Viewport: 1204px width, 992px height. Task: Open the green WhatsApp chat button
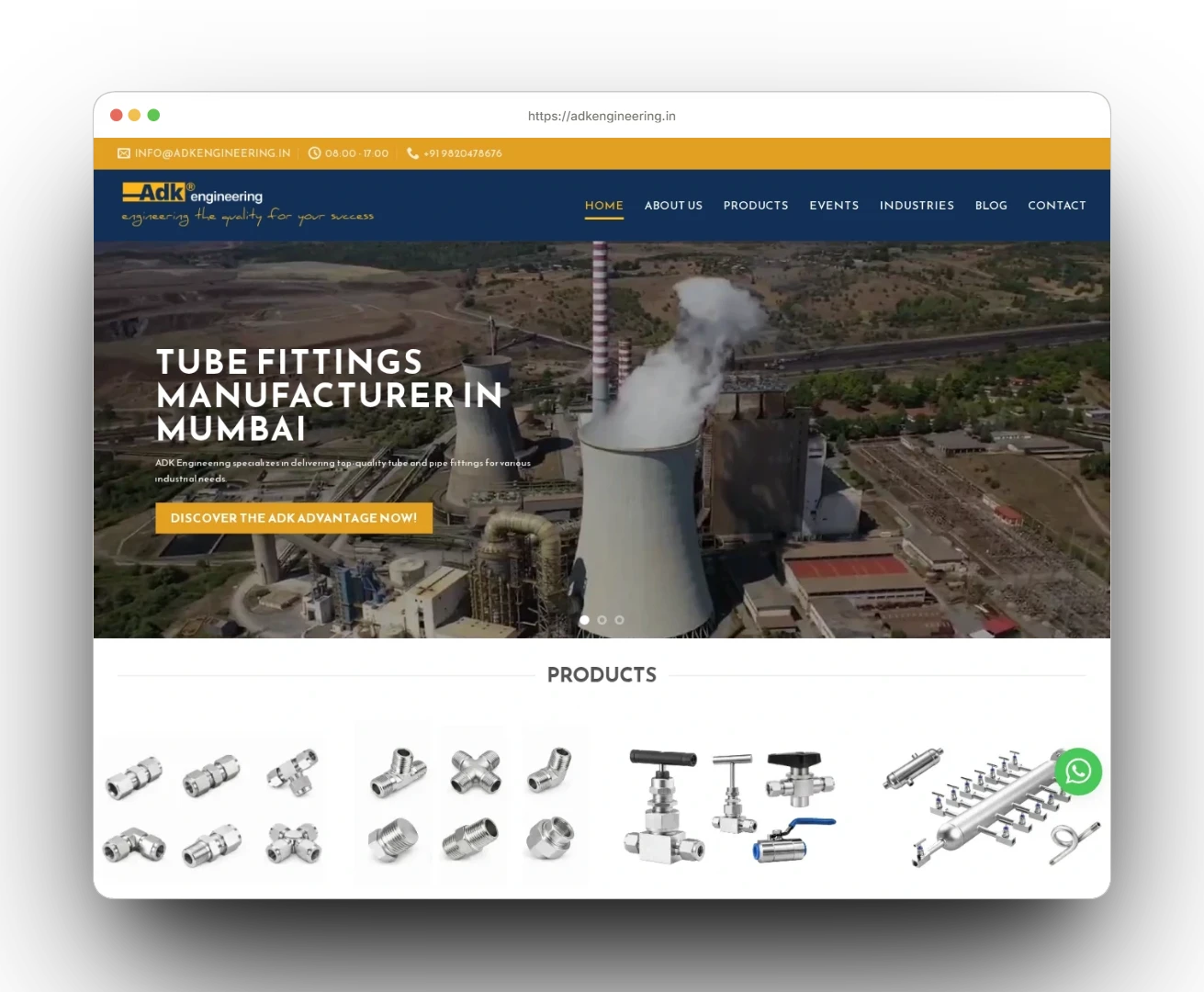coord(1078,772)
